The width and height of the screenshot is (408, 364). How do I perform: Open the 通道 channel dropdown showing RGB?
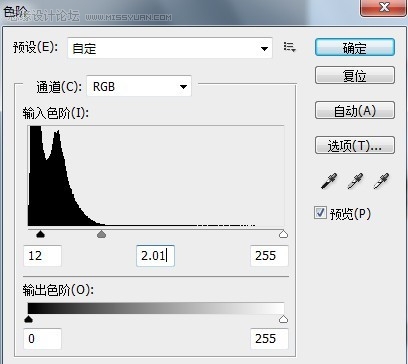click(x=139, y=86)
